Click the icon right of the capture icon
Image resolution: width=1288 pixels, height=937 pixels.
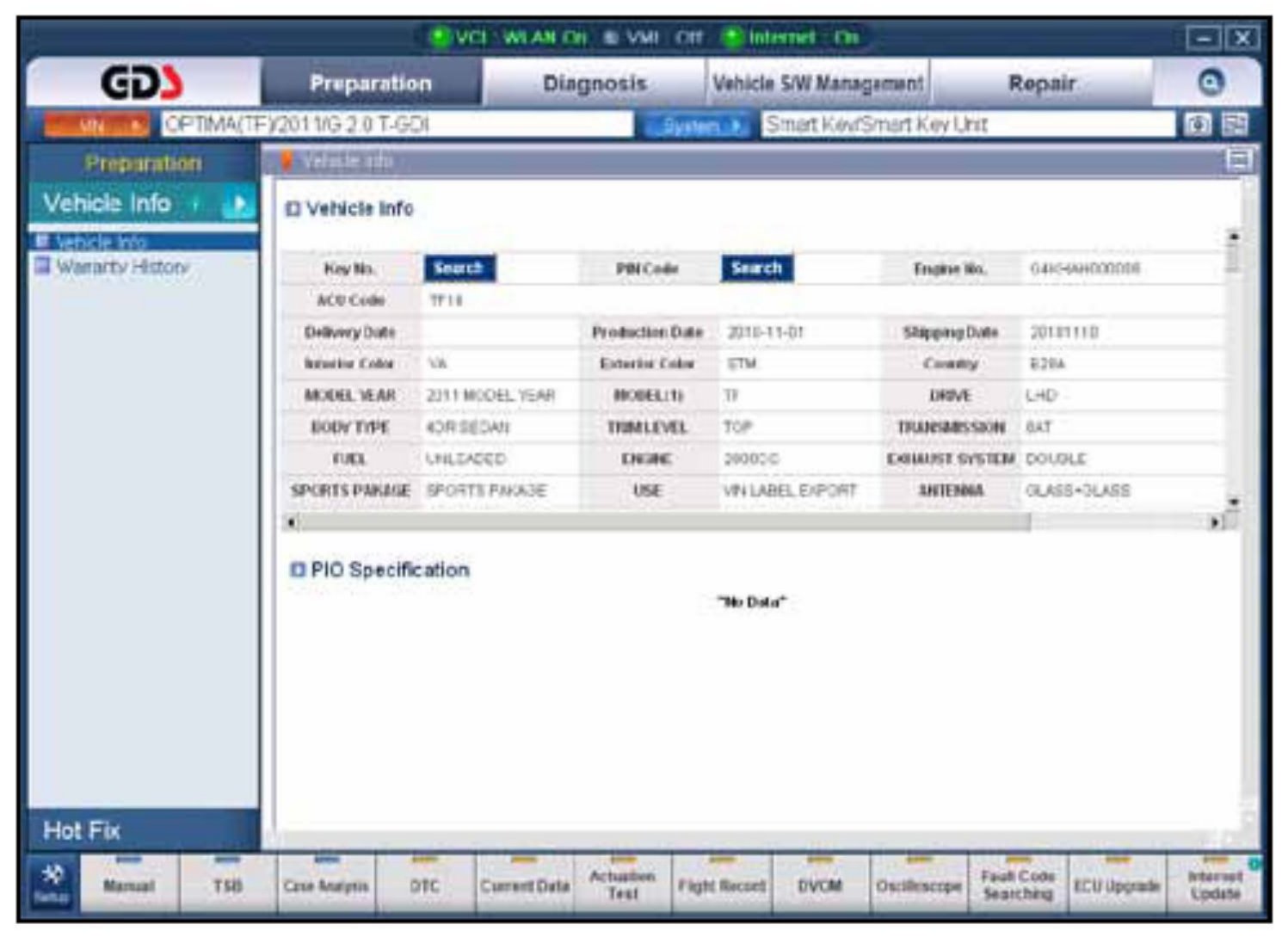pyautogui.click(x=1235, y=125)
